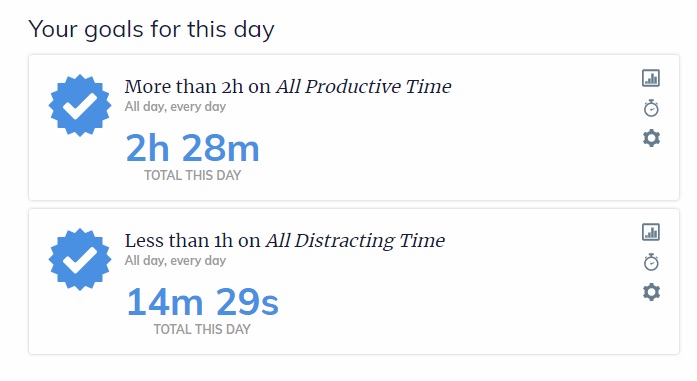This screenshot has height=381, width=697.
Task: Open the All Productive Time link
Action: point(363,86)
